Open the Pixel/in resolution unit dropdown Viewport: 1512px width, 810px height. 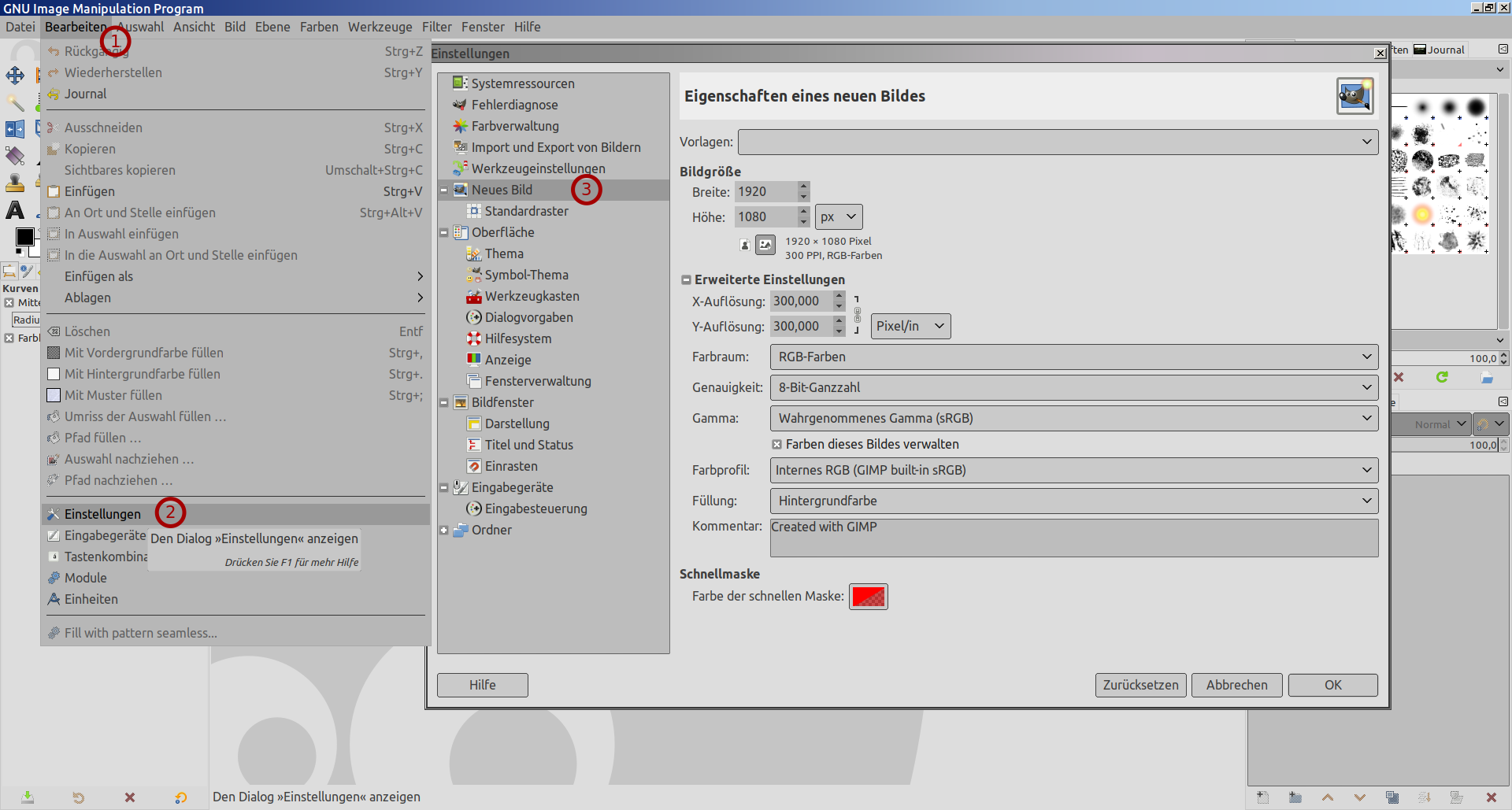click(911, 327)
